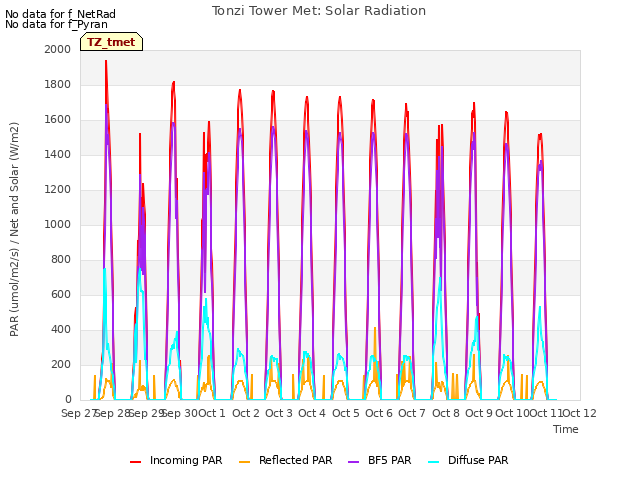Click the 1400 y-axis tick value
The height and width of the screenshot is (480, 640).
pyautogui.click(x=58, y=154)
